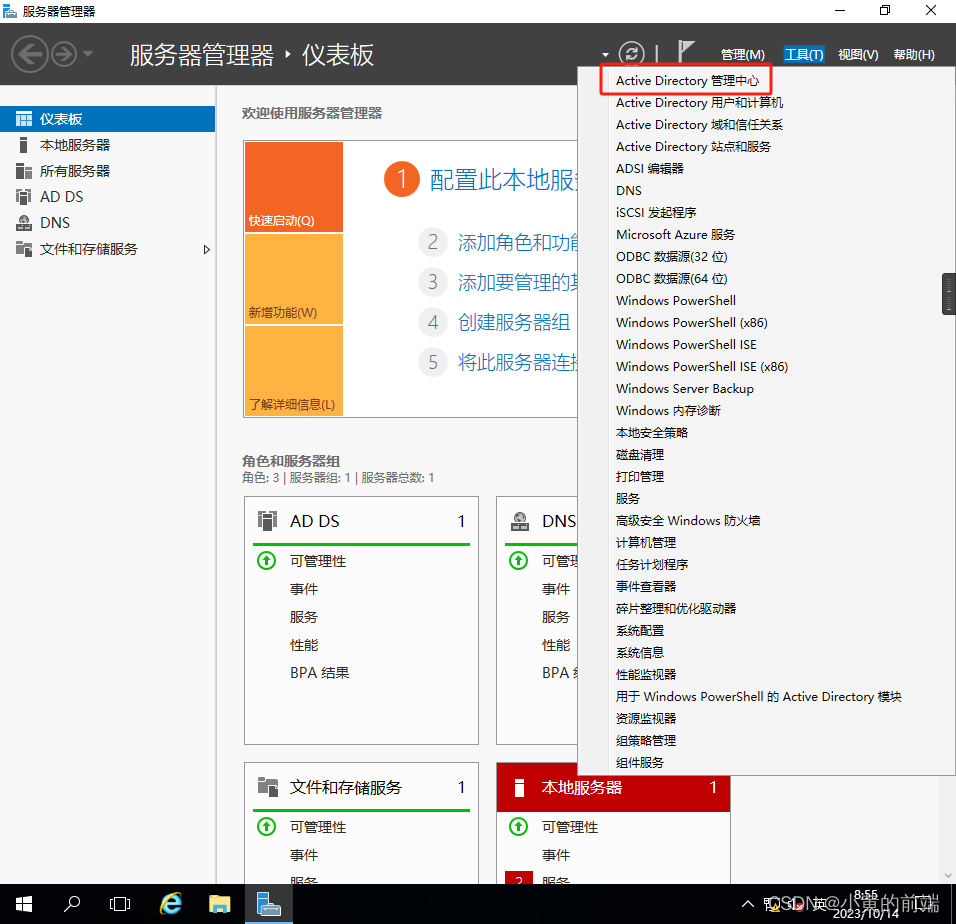The width and height of the screenshot is (956, 924).
Task: Click the 添加角色和功能 link
Action: 518,243
